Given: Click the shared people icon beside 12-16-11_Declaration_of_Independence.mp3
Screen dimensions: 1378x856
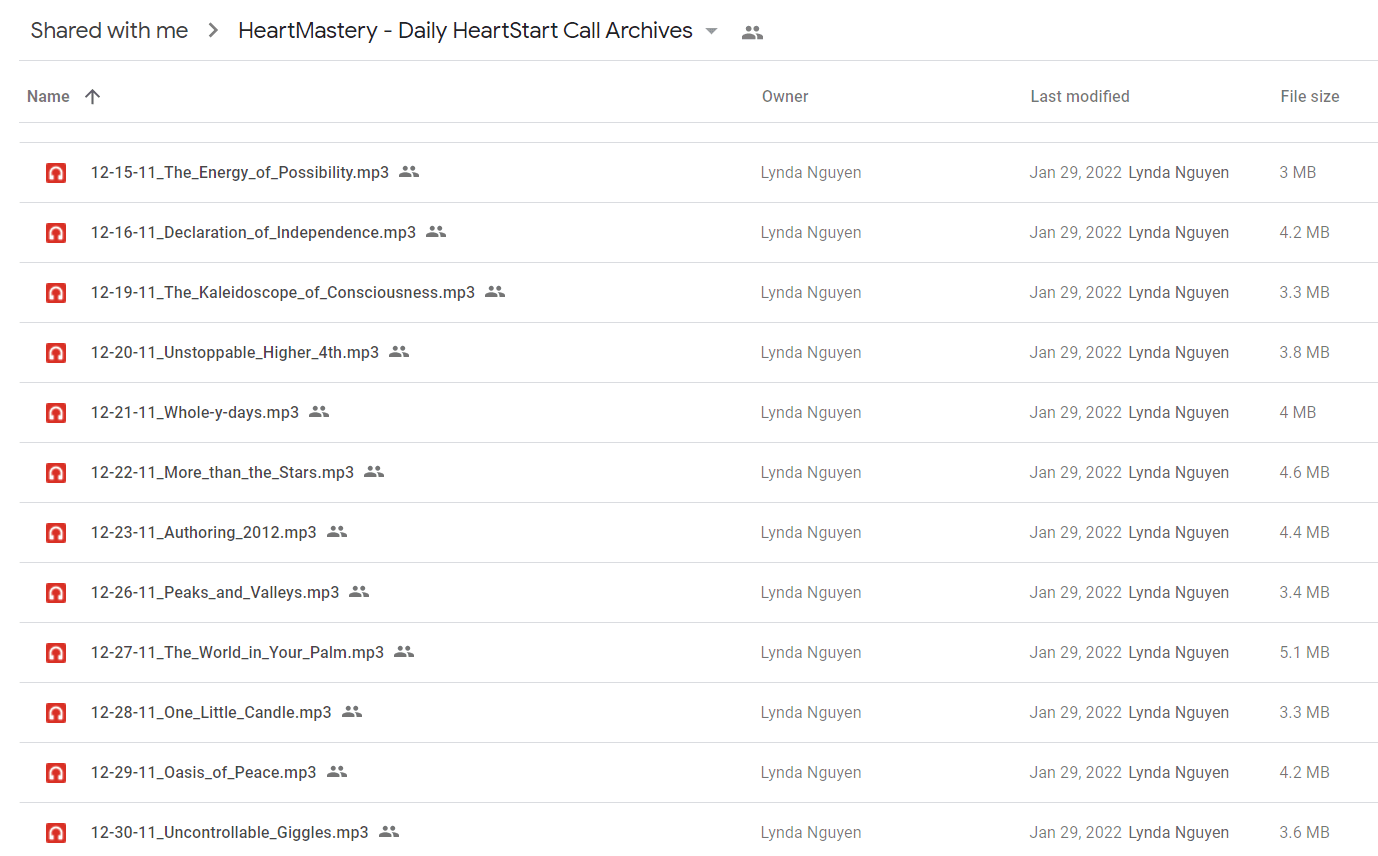Looking at the screenshot, I should (436, 232).
